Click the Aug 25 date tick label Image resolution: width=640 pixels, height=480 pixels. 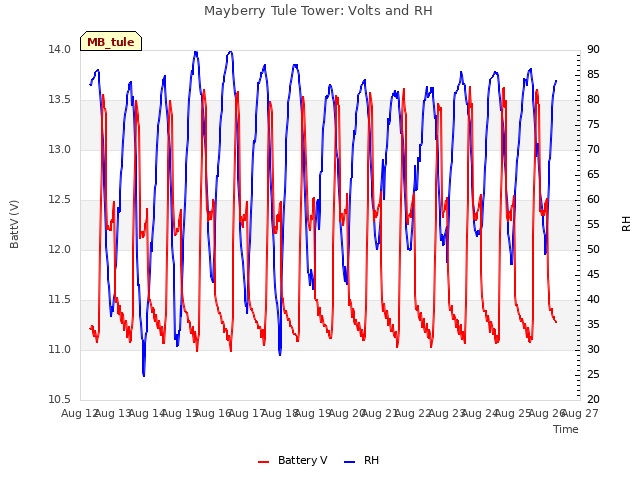514,414
